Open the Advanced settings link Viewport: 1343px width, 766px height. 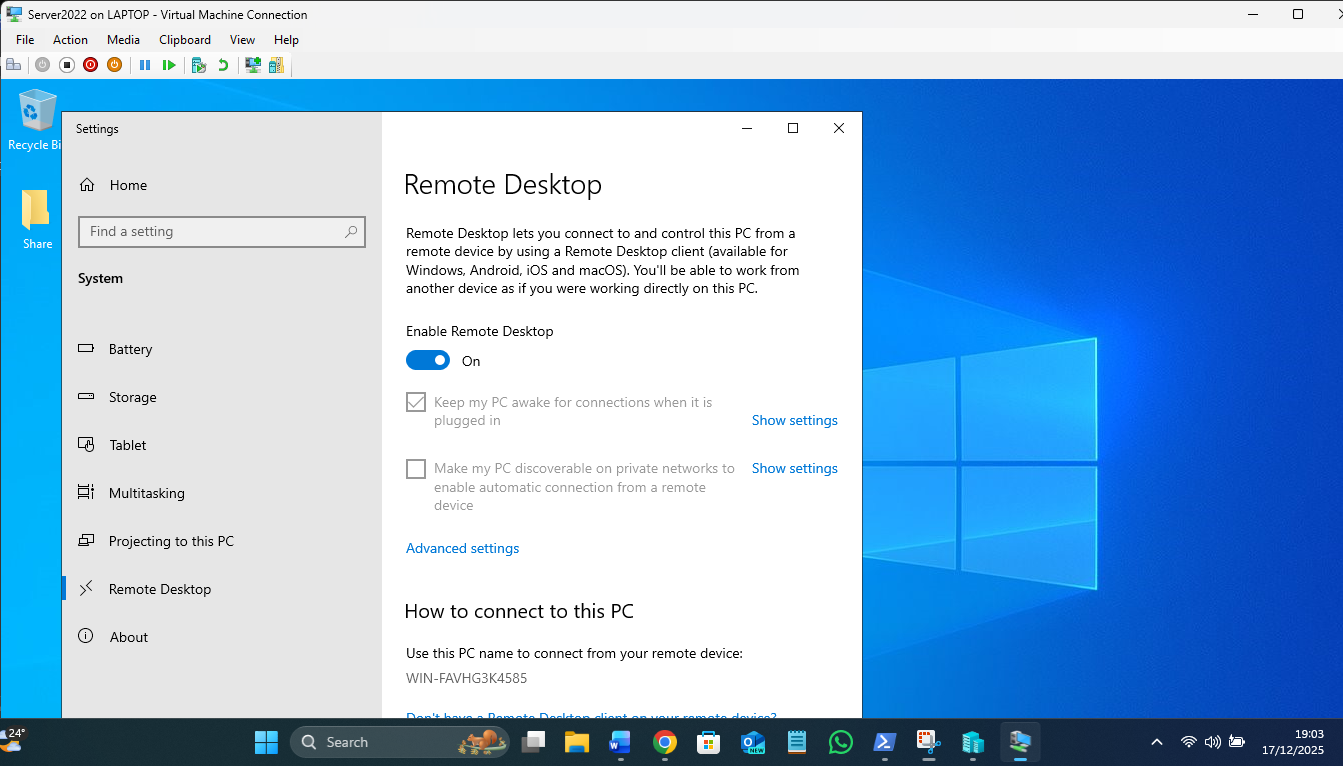[462, 548]
